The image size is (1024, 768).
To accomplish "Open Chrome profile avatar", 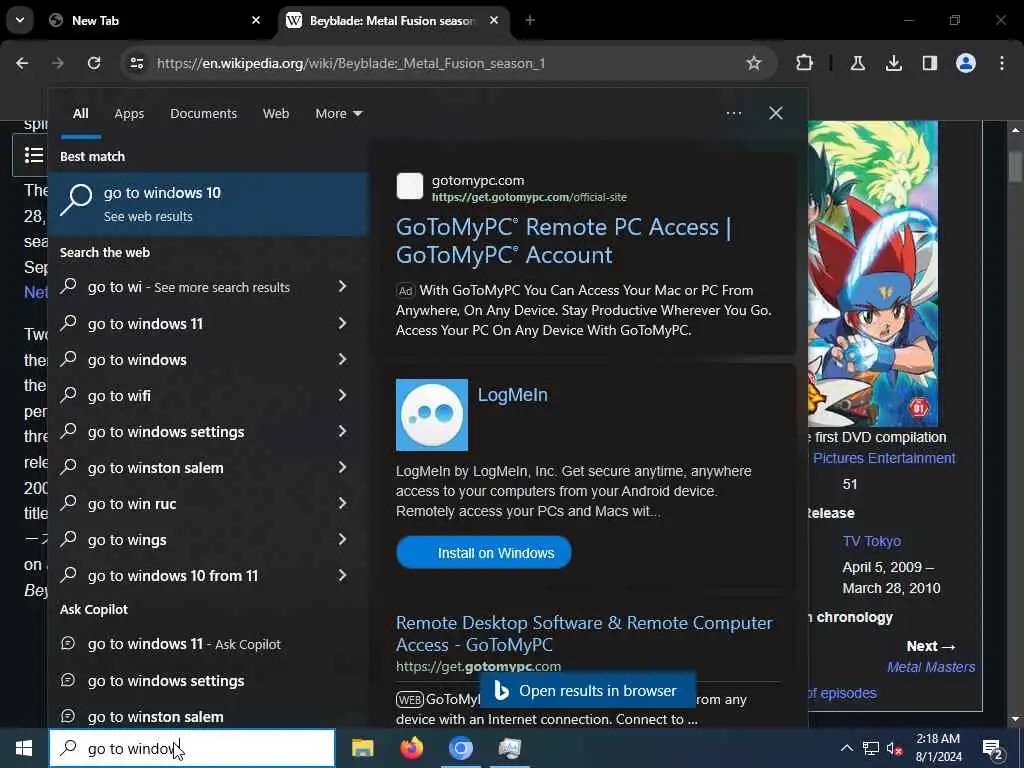I will pos(965,63).
